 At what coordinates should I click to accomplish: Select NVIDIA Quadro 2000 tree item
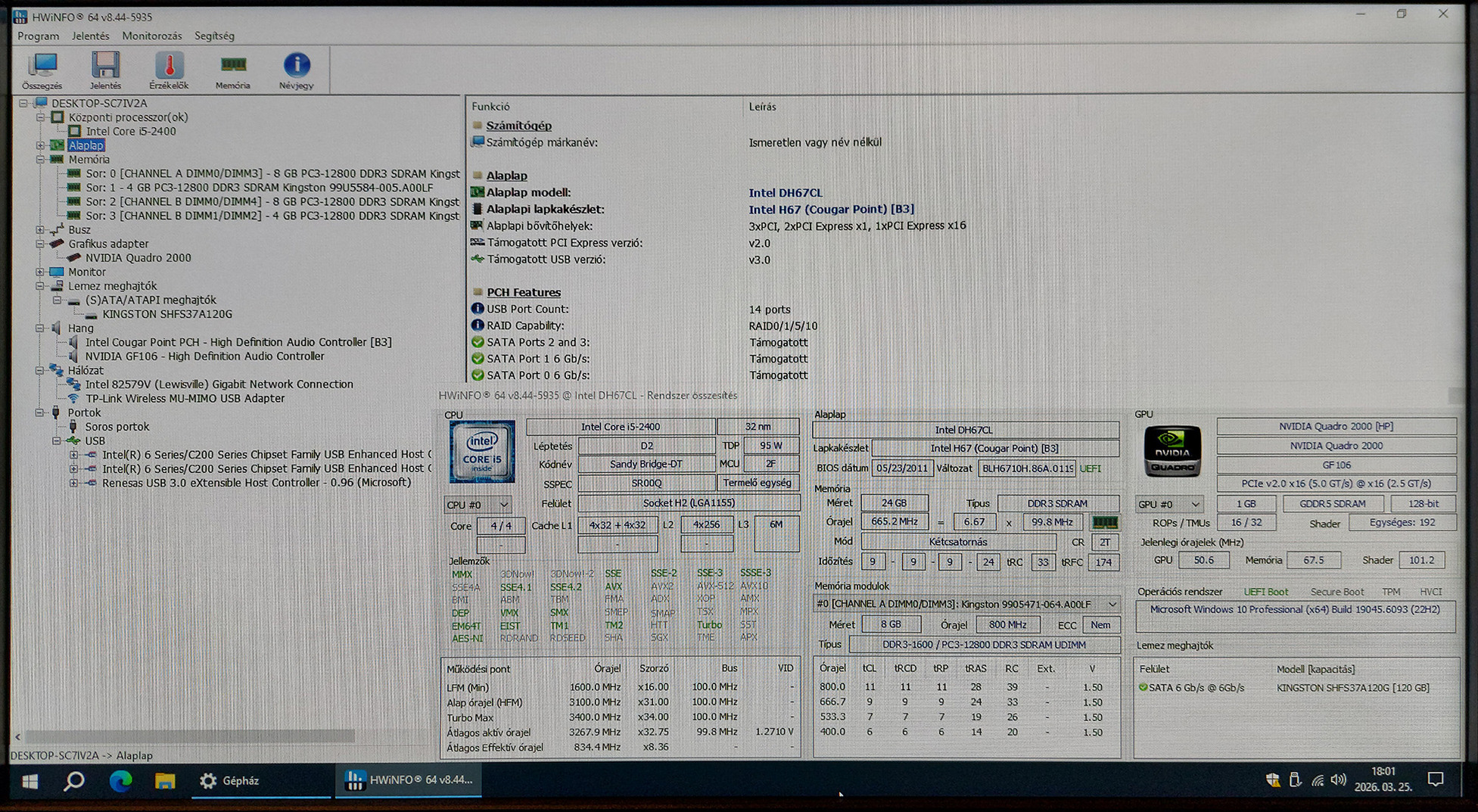[138, 258]
